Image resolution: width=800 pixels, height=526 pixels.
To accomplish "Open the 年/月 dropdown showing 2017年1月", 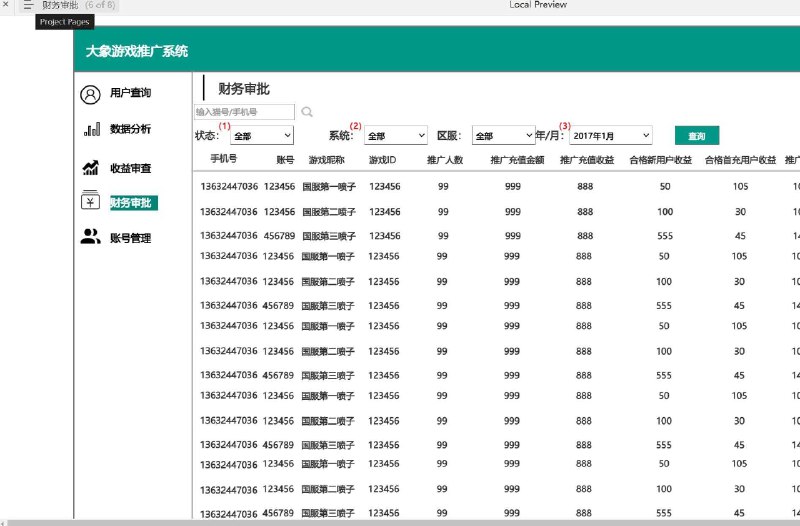I will 611,136.
